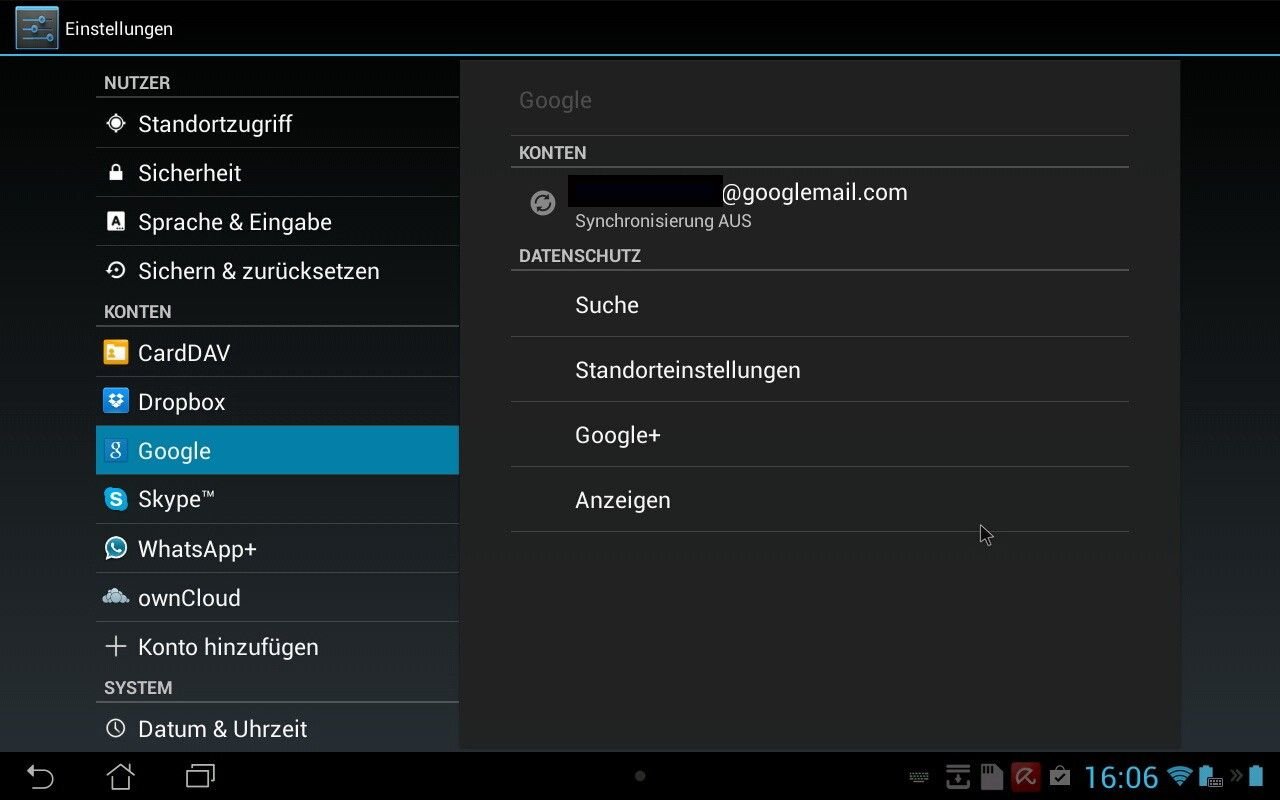The width and height of the screenshot is (1280, 800).
Task: Tap Konto hinzufügen to add account
Action: coord(277,647)
